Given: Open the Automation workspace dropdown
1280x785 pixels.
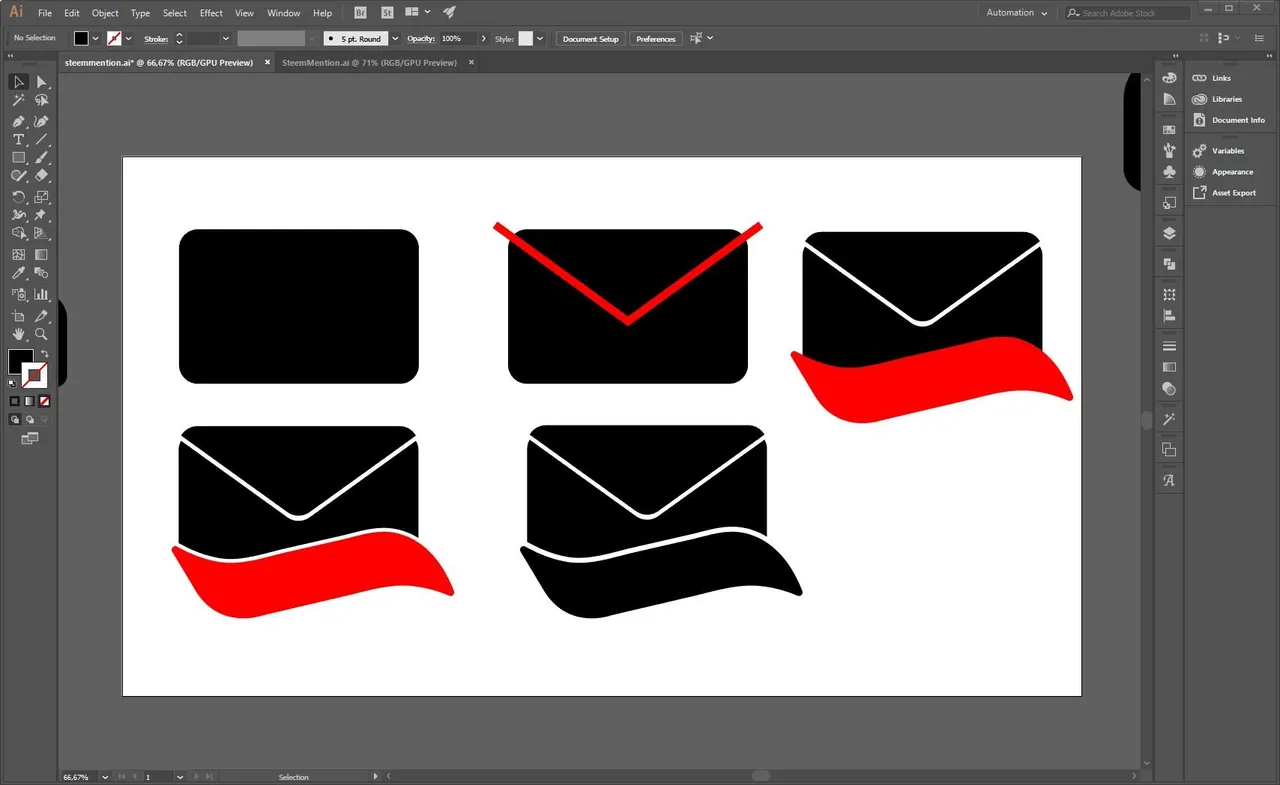Looking at the screenshot, I should point(1016,13).
